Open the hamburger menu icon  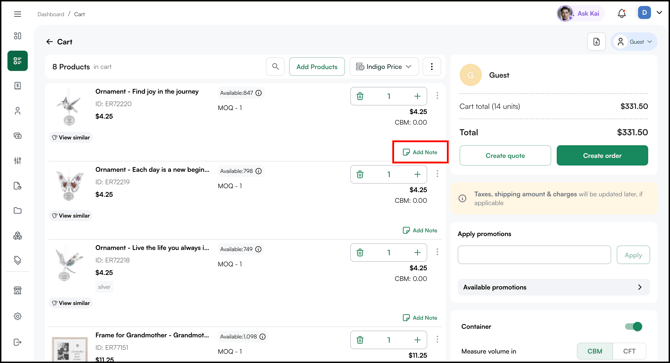[x=18, y=14]
